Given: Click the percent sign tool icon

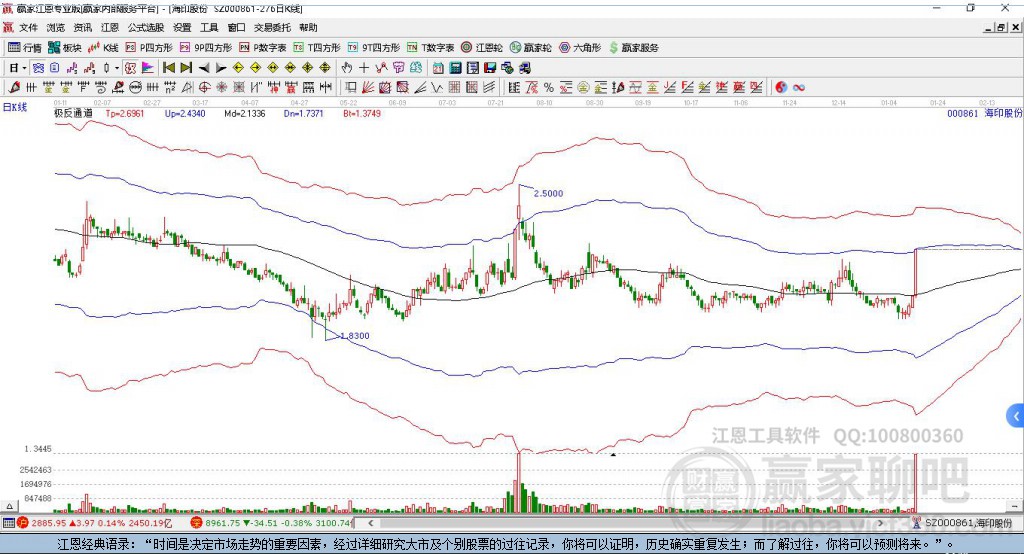Looking at the screenshot, I should point(549,88).
